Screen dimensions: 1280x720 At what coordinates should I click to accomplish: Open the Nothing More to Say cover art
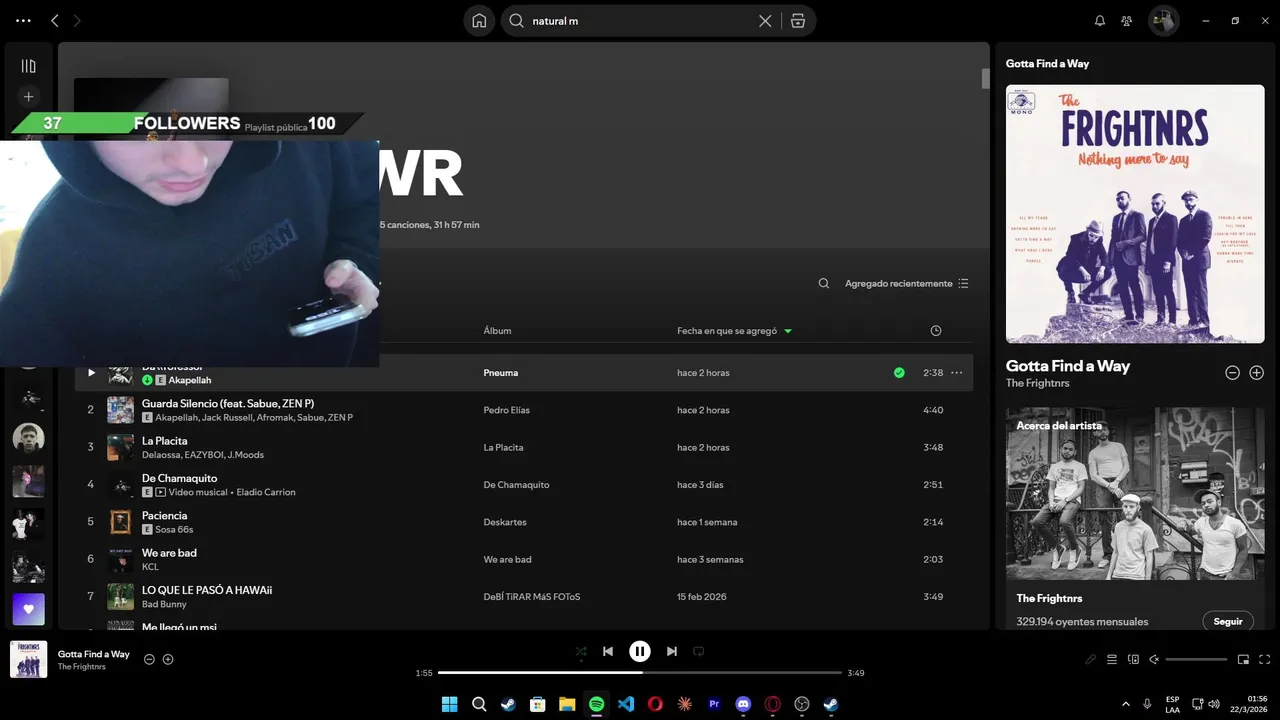coord(1135,214)
